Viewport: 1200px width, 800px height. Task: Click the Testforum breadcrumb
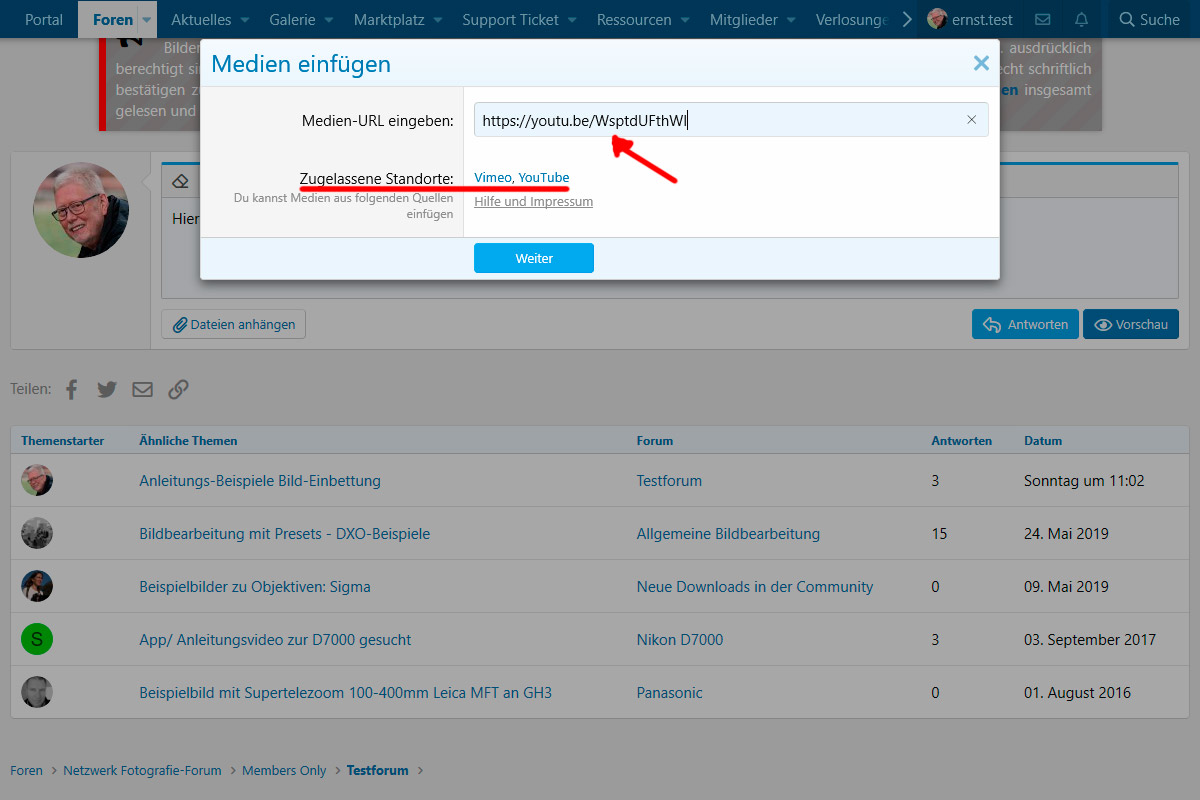[x=378, y=770]
